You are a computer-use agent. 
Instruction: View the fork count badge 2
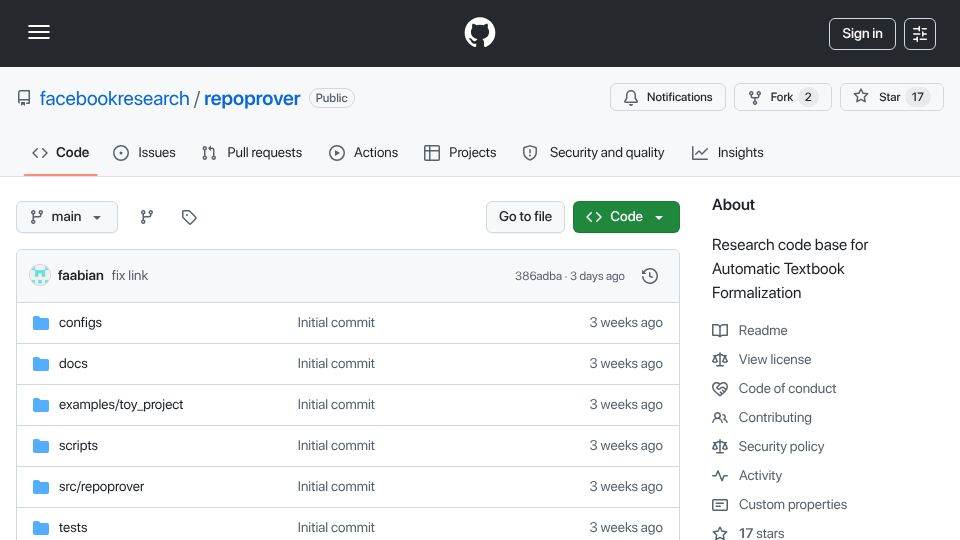coord(808,97)
